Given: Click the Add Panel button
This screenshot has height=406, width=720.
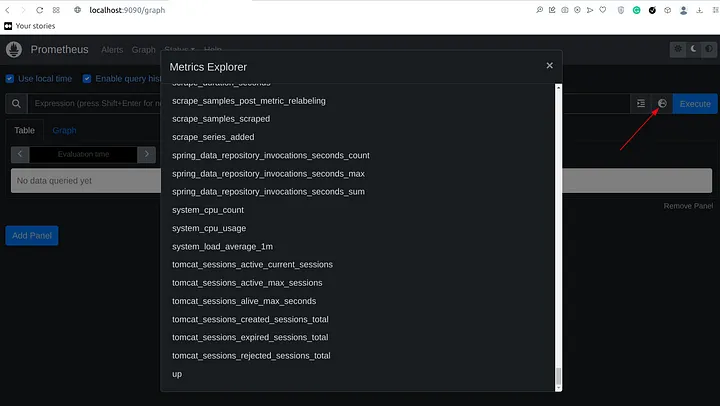Looking at the screenshot, I should tap(32, 236).
